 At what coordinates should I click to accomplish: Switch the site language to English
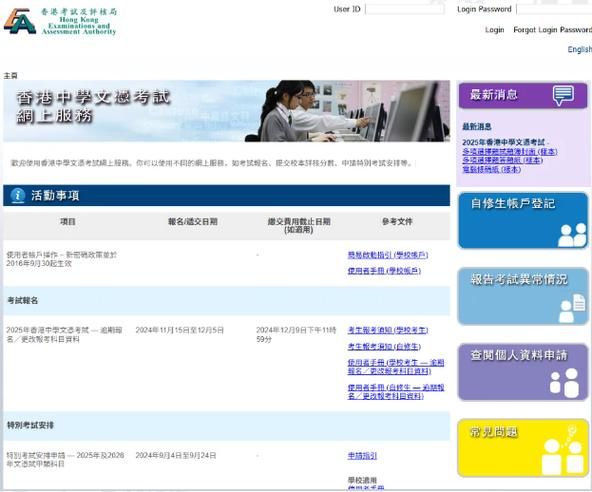580,49
